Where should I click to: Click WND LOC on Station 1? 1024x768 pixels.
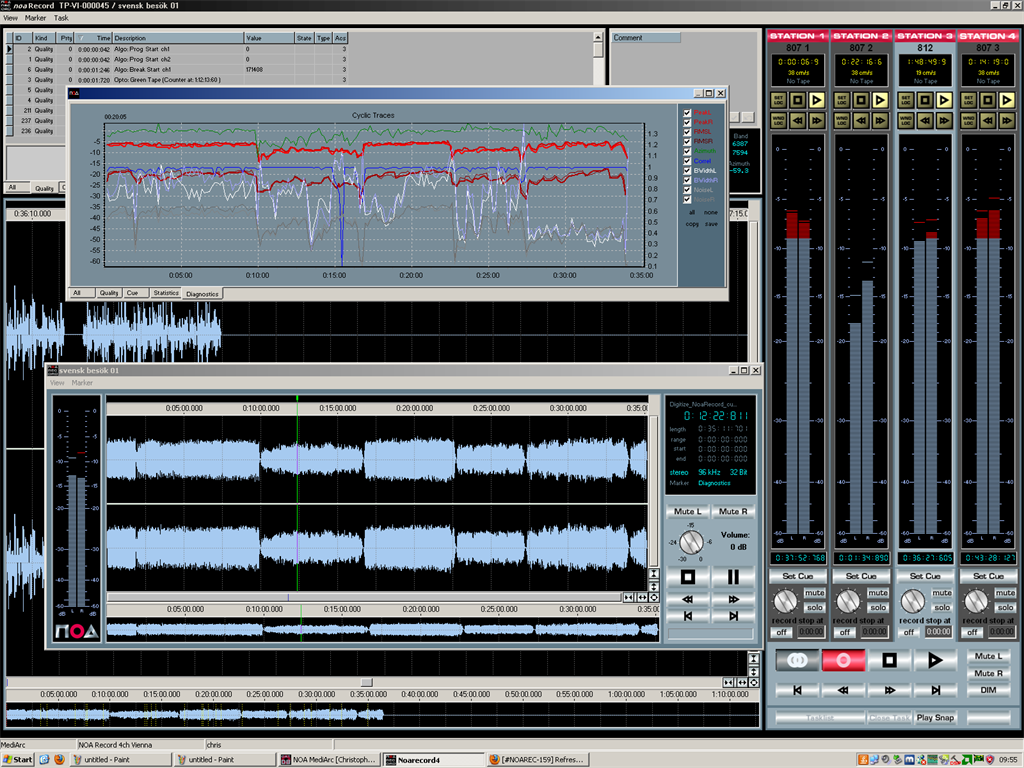coord(778,120)
